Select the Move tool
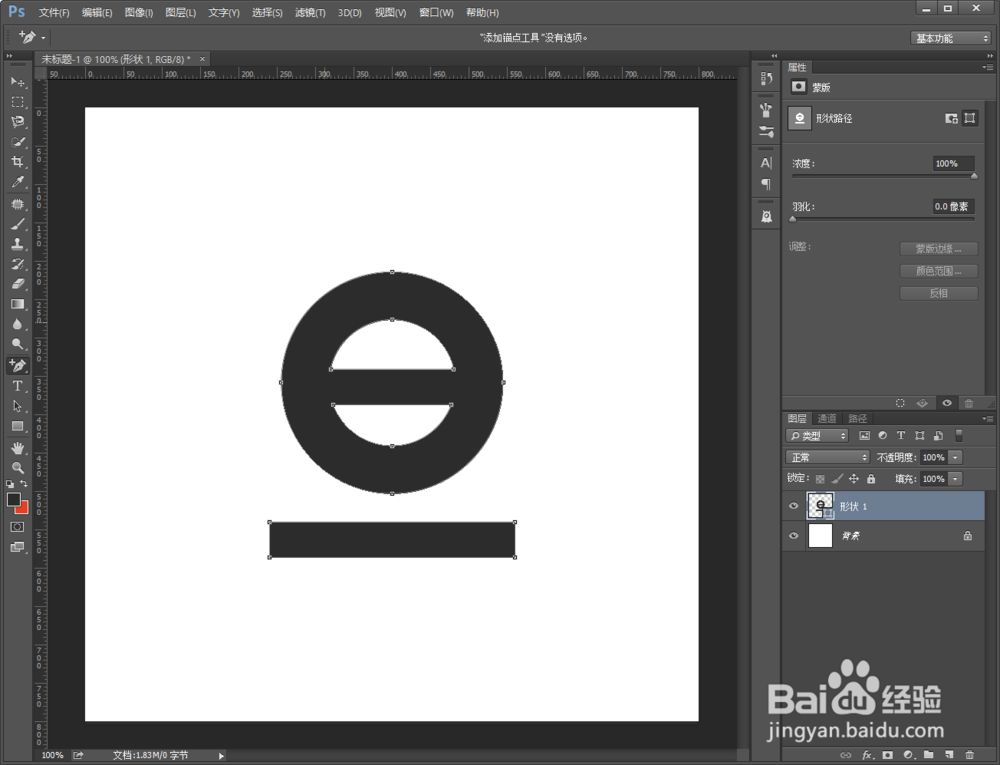 point(17,82)
